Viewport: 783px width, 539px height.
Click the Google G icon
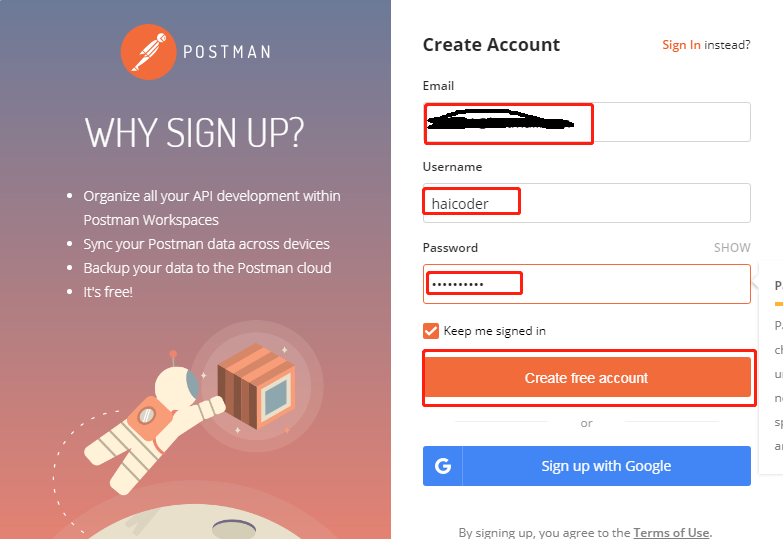pos(443,466)
